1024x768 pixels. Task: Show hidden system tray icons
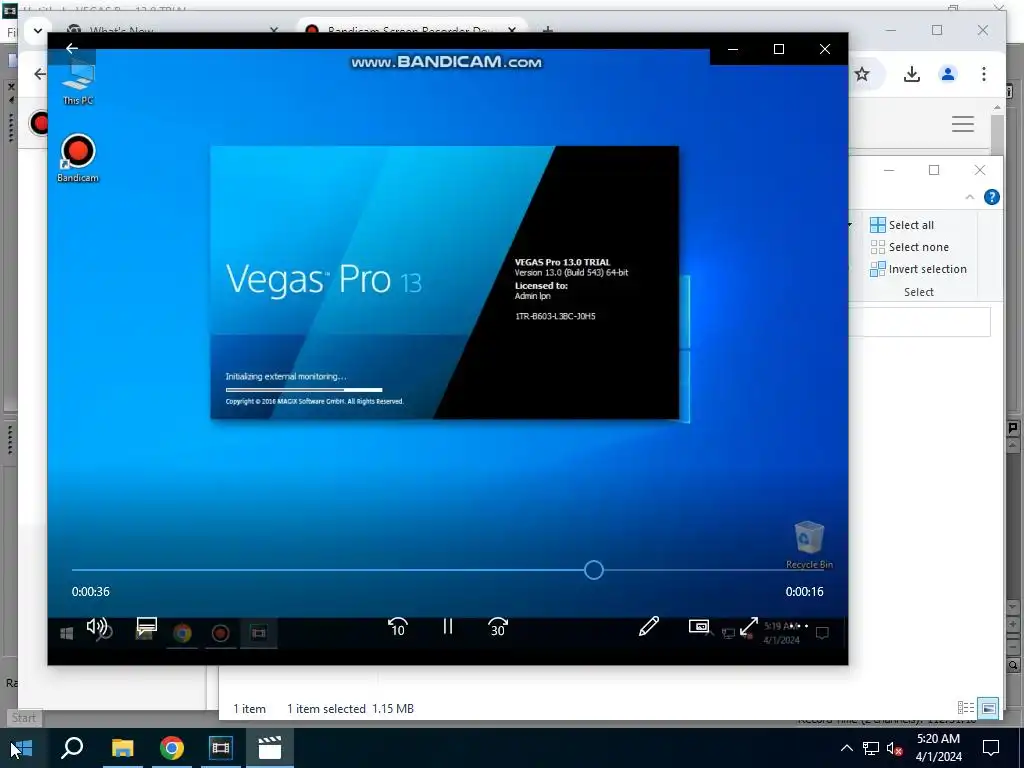pos(846,748)
